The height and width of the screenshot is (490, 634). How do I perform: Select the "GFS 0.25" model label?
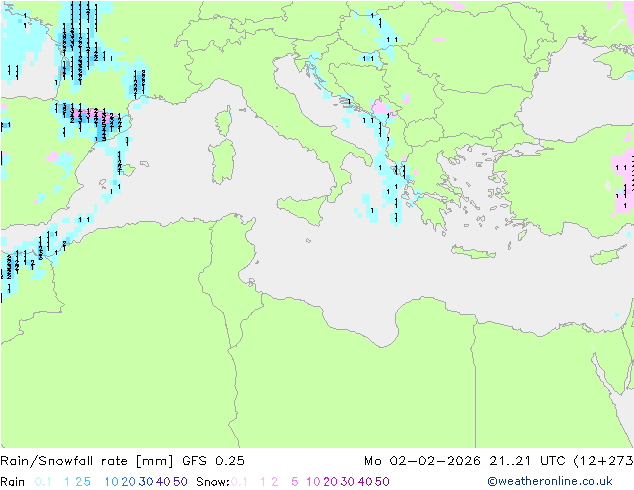coord(213,461)
